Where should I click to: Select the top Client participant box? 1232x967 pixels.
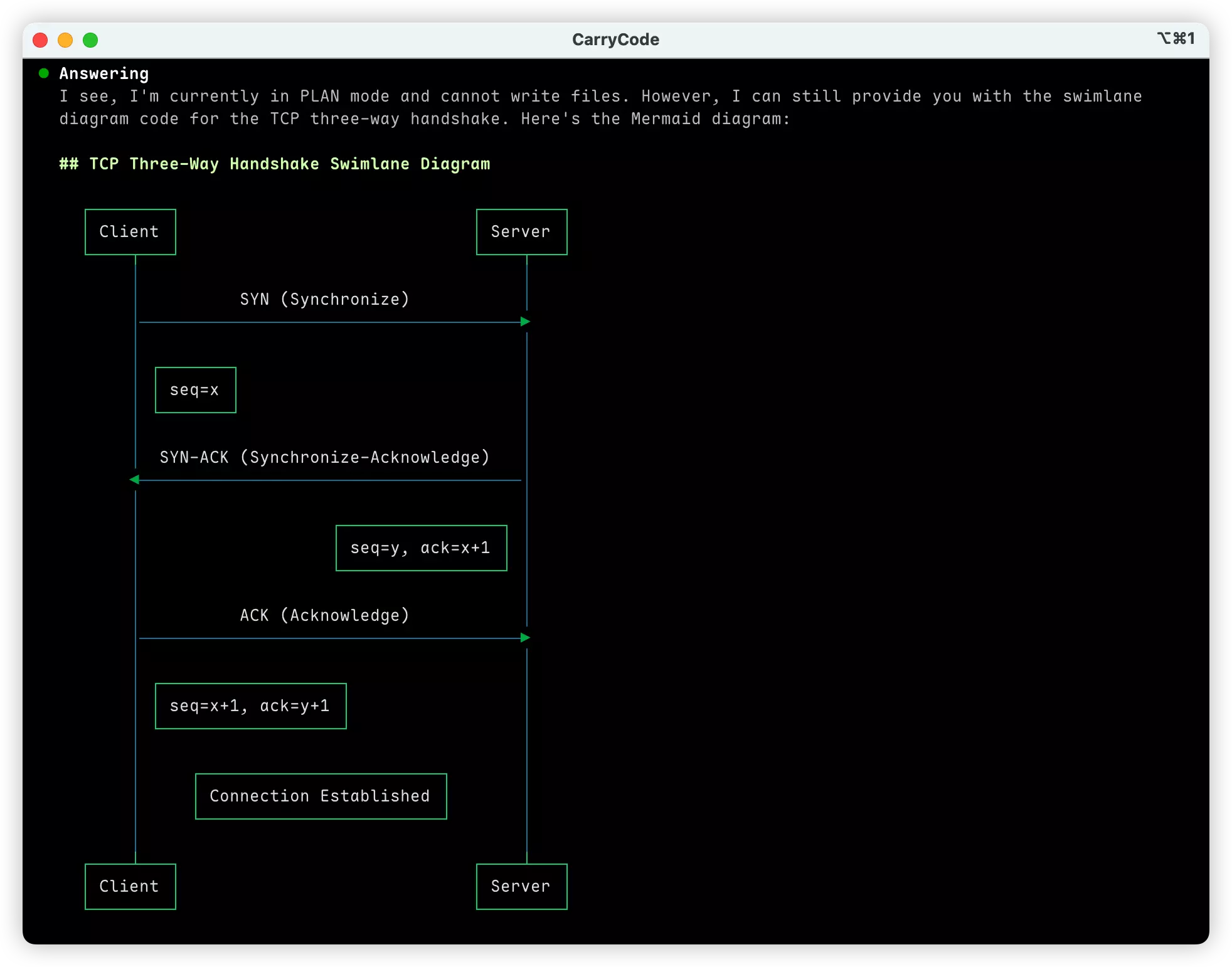[x=130, y=232]
